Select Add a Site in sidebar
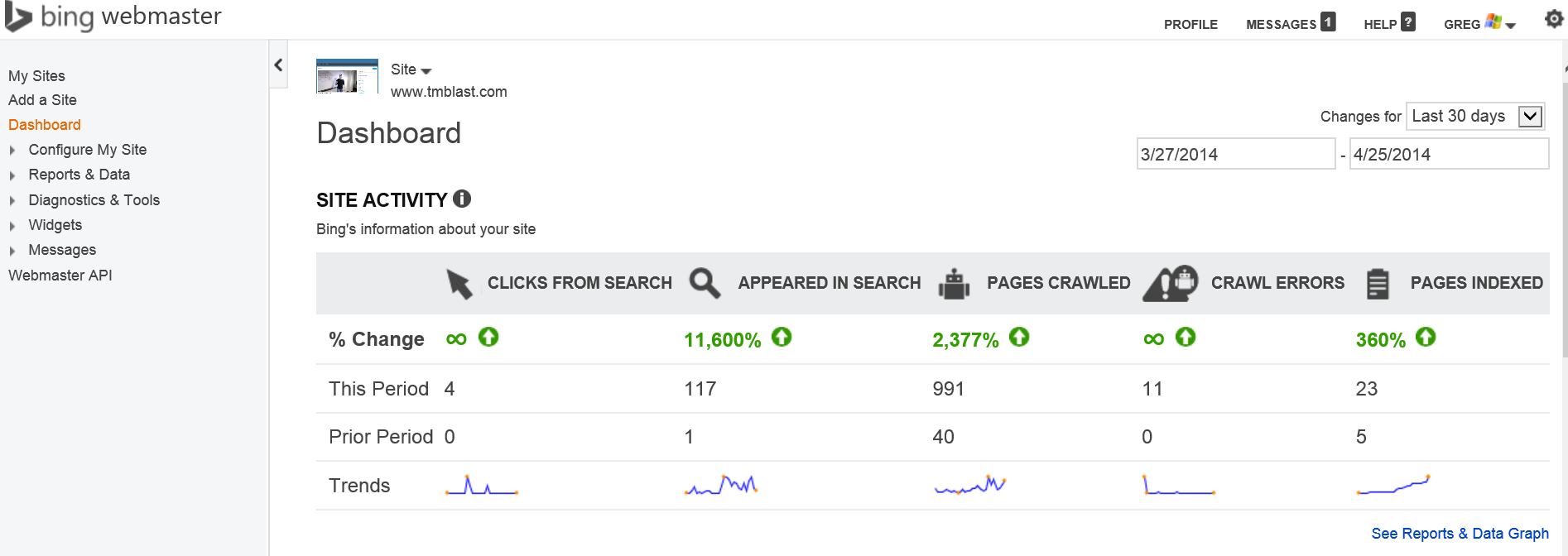Screen dimensions: 1568x556 (42, 100)
